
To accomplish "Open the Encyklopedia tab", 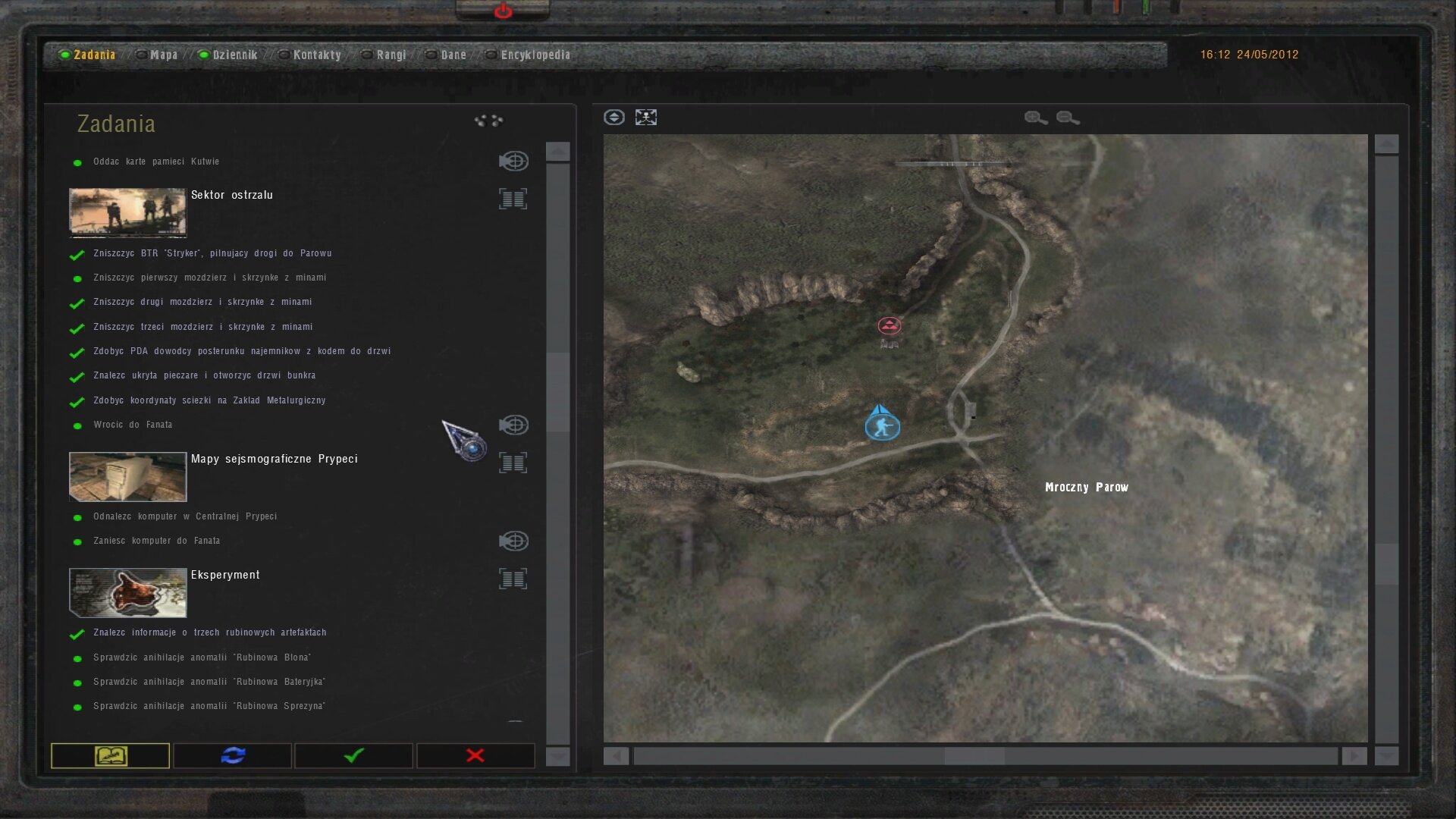I will coord(535,55).
